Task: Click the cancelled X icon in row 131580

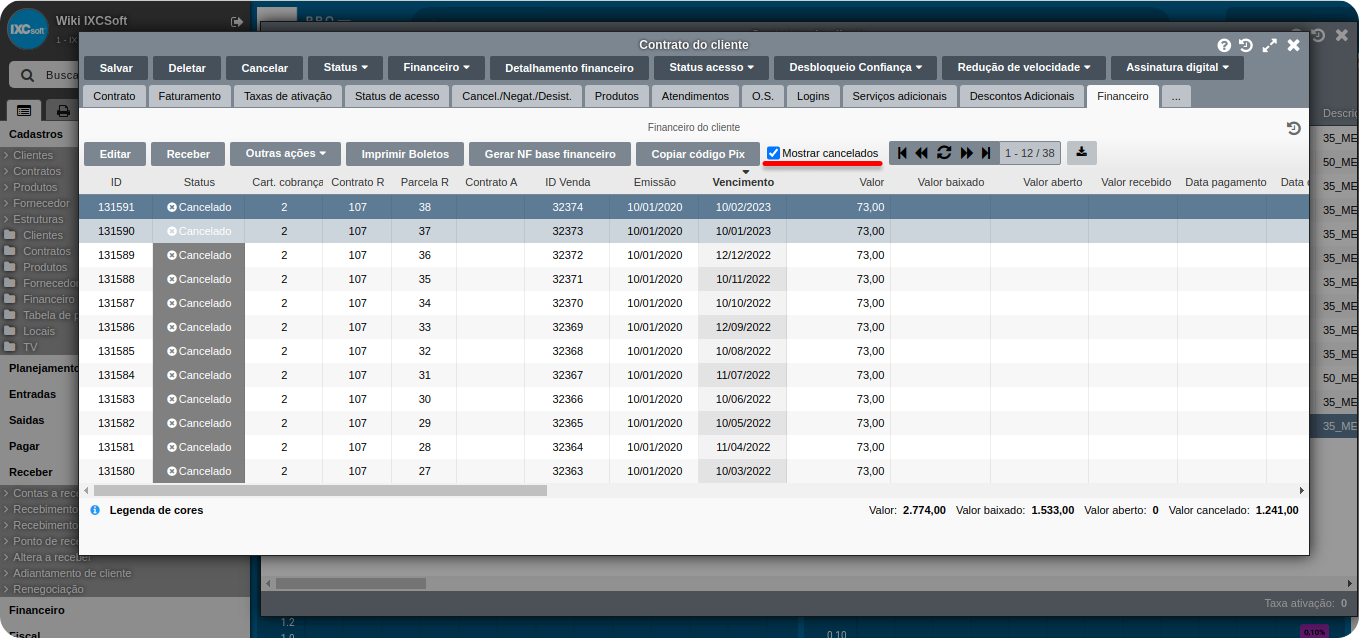Action: coord(172,471)
